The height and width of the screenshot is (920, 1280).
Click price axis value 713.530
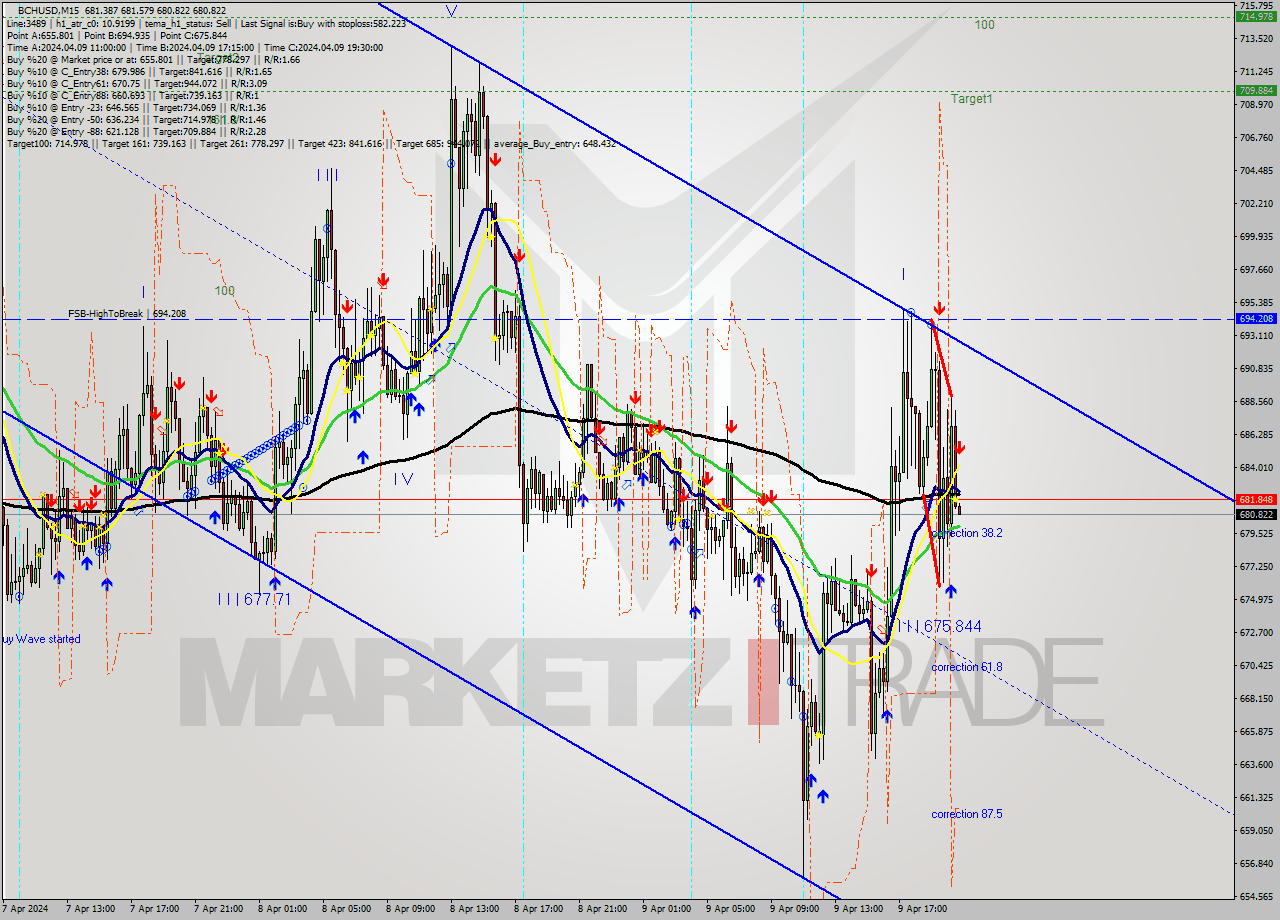(1256, 38)
